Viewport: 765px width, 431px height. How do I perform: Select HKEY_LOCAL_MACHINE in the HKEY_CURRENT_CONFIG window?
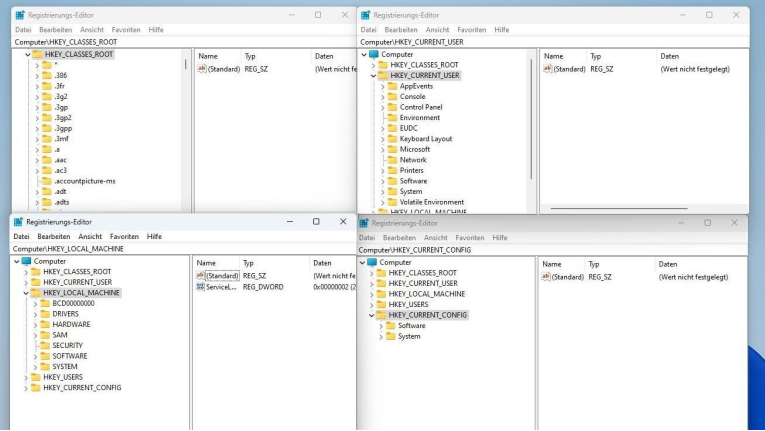[x=426, y=294]
